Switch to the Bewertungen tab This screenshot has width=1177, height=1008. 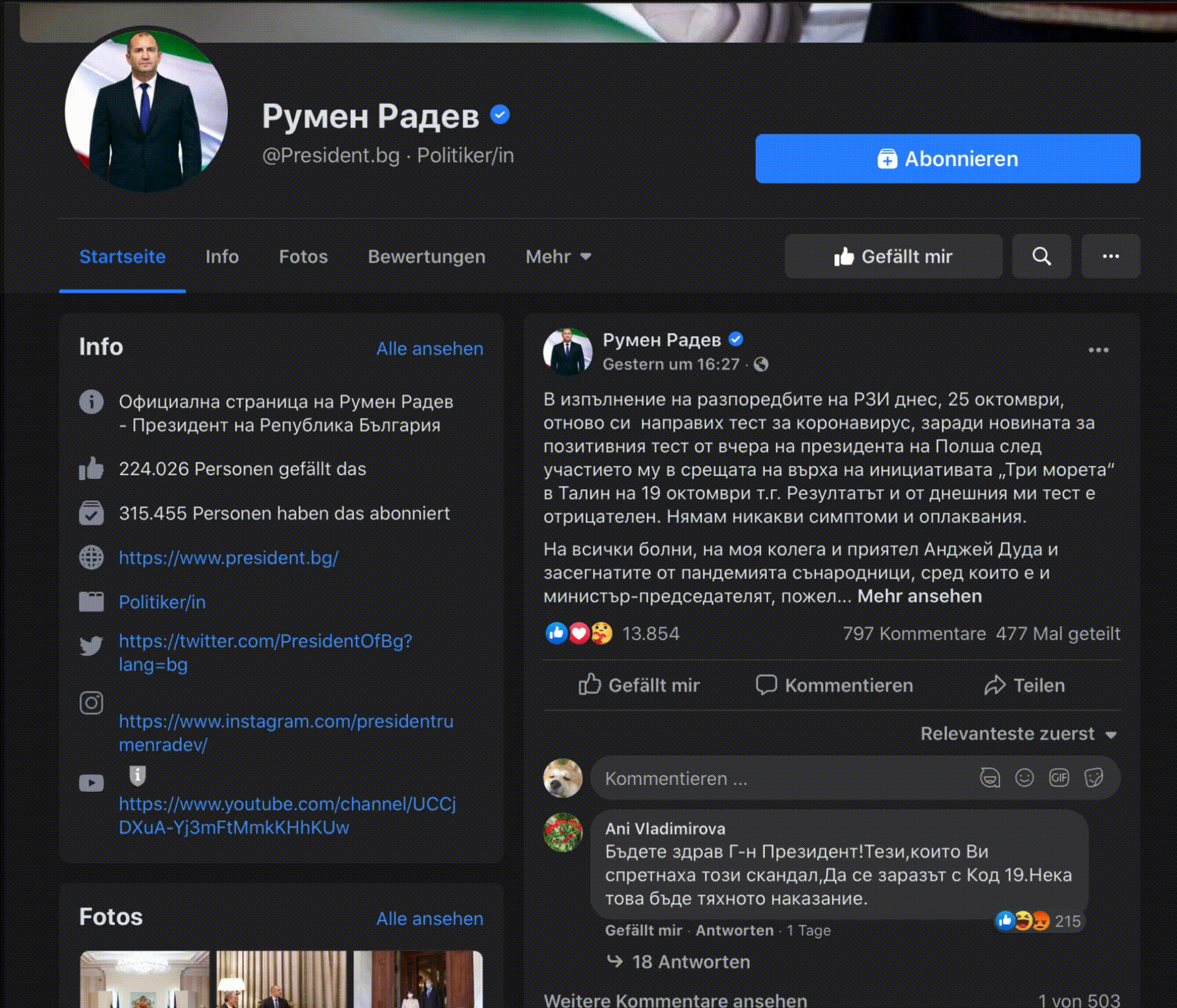[x=427, y=257]
